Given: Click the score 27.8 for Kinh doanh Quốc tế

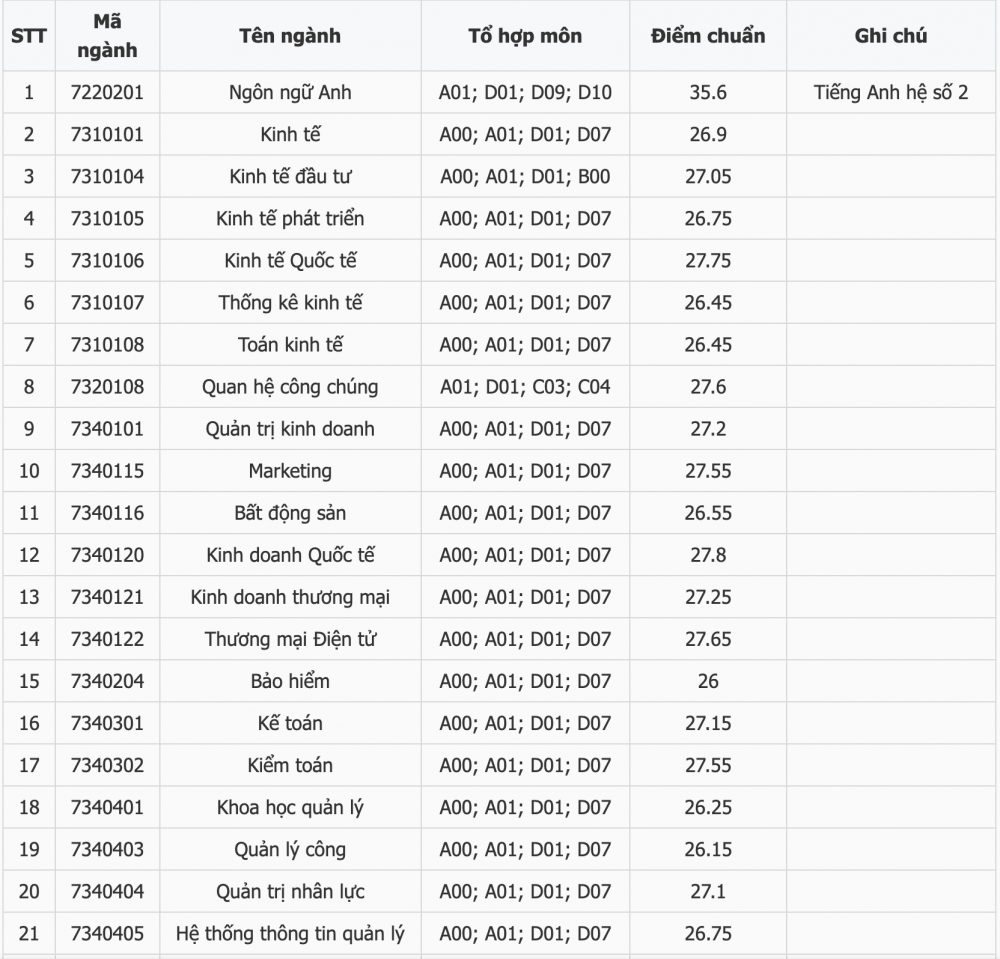Looking at the screenshot, I should (708, 555).
